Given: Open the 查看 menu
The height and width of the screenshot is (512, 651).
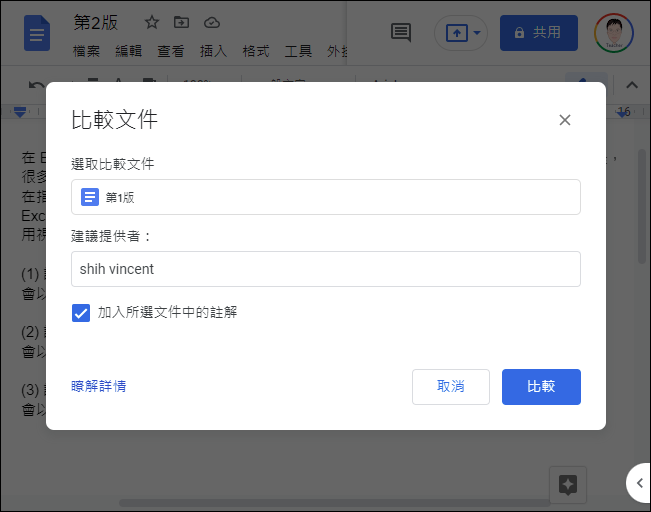Looking at the screenshot, I should pyautogui.click(x=171, y=51).
